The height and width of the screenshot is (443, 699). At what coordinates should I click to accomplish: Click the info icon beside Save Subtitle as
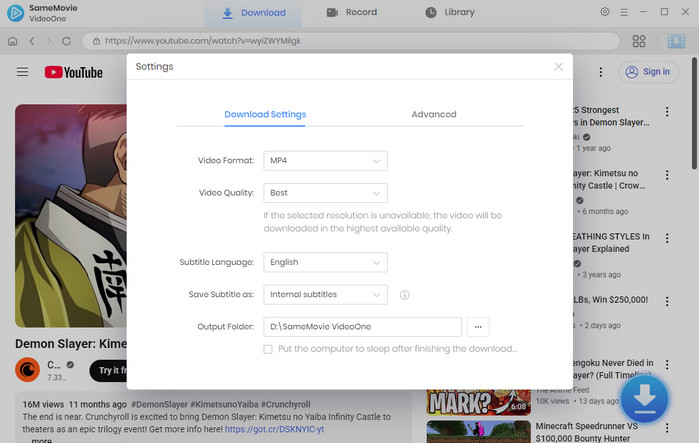point(404,295)
